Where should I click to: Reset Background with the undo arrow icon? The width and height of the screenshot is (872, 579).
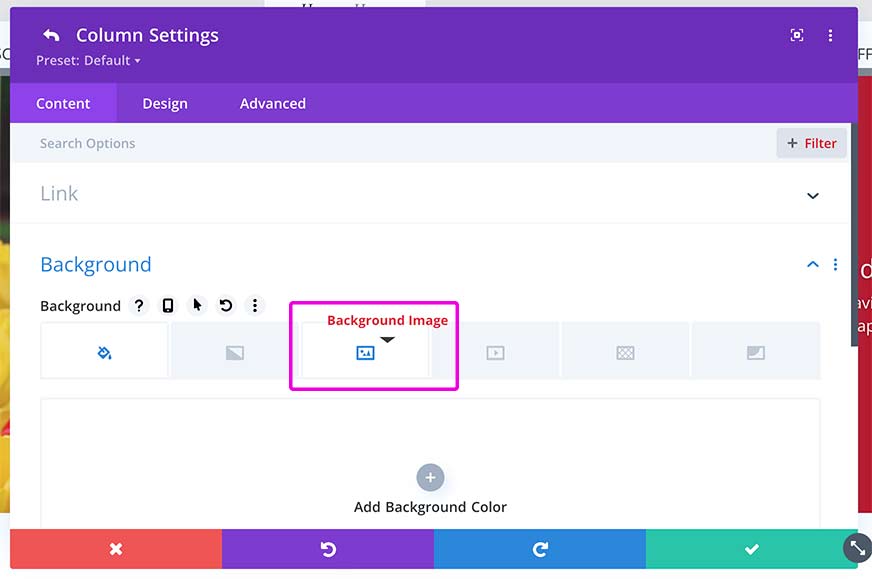point(226,305)
